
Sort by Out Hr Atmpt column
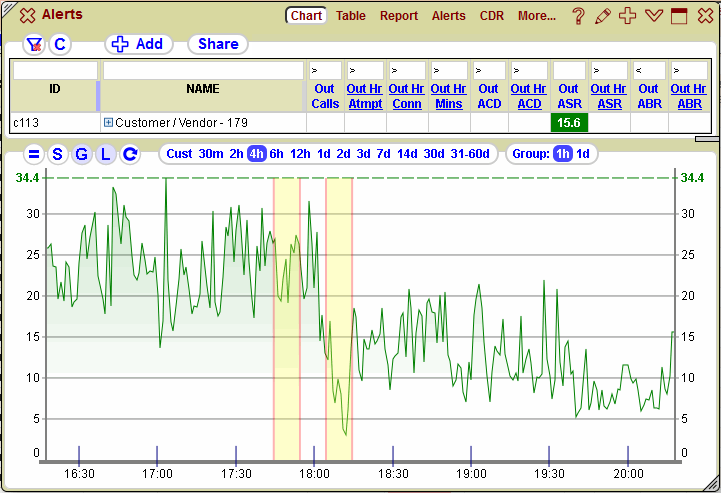365,96
